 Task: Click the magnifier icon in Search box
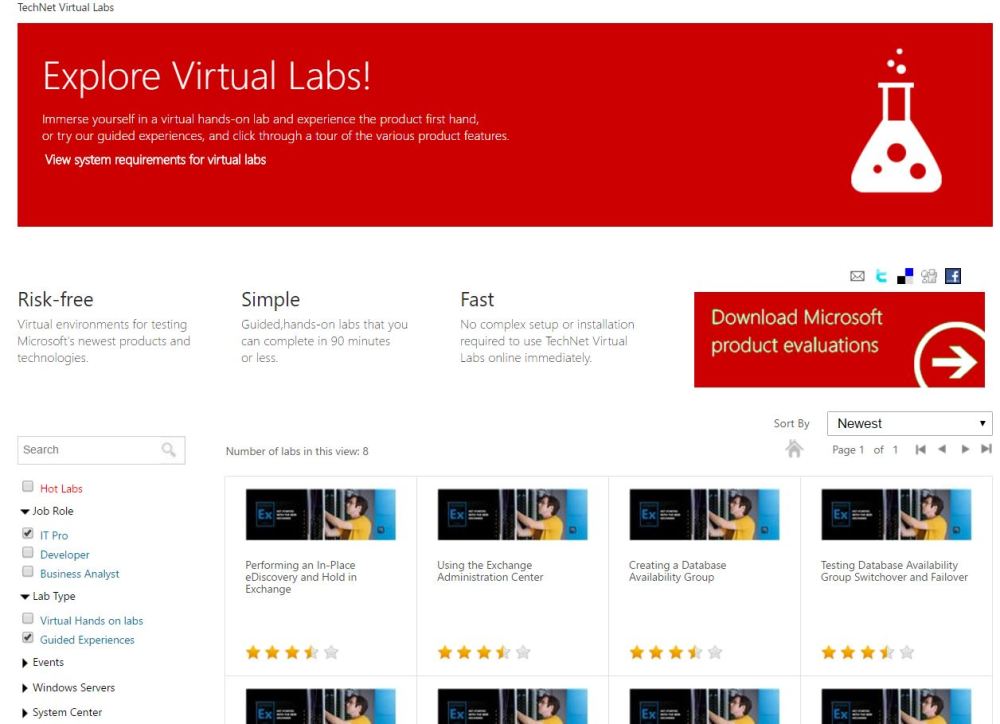pyautogui.click(x=169, y=450)
